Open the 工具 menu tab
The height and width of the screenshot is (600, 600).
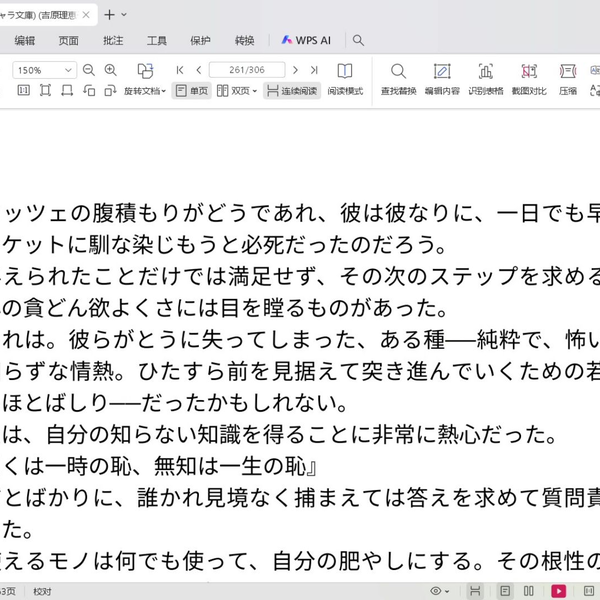157,41
